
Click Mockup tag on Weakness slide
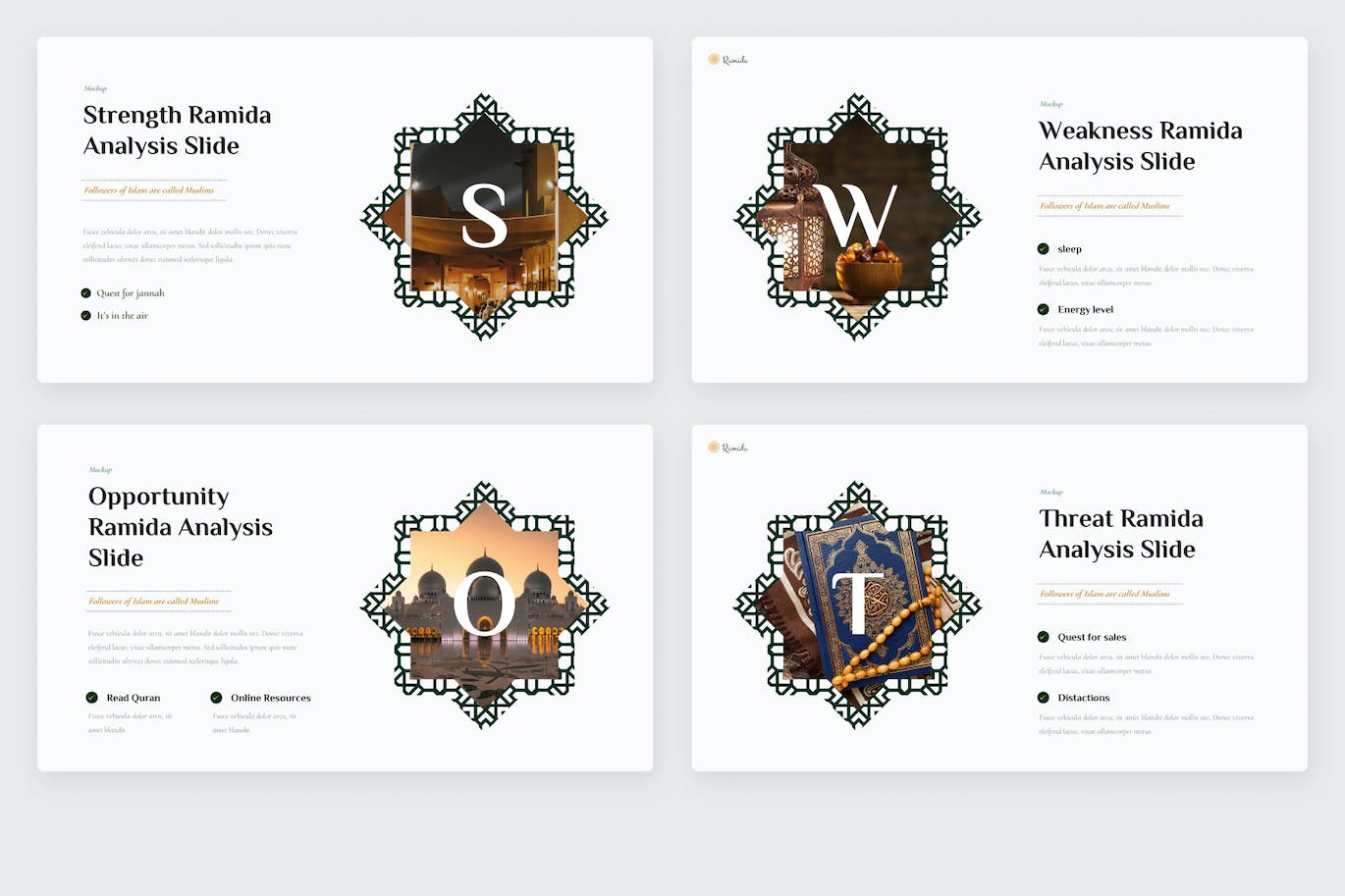point(1051,104)
